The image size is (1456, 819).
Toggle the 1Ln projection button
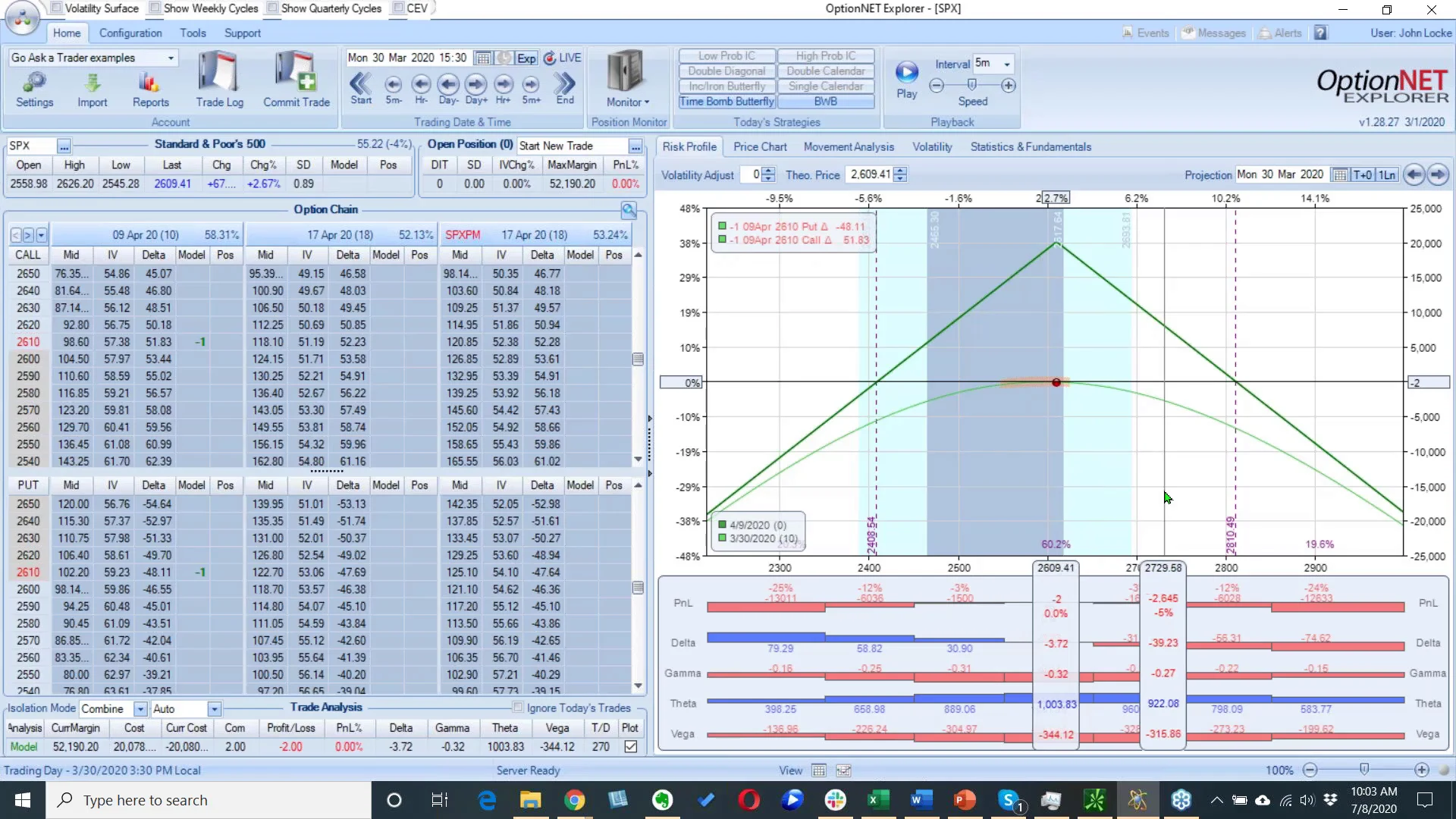click(x=1387, y=175)
